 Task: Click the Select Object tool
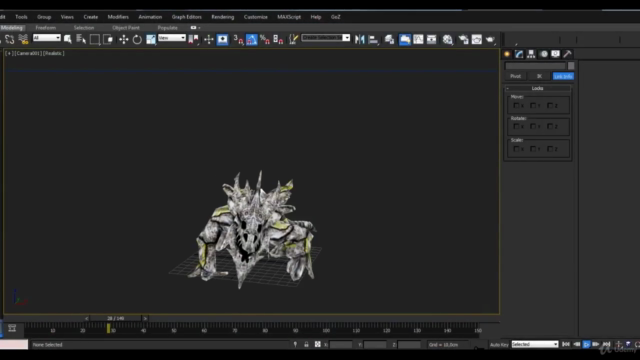coord(68,39)
